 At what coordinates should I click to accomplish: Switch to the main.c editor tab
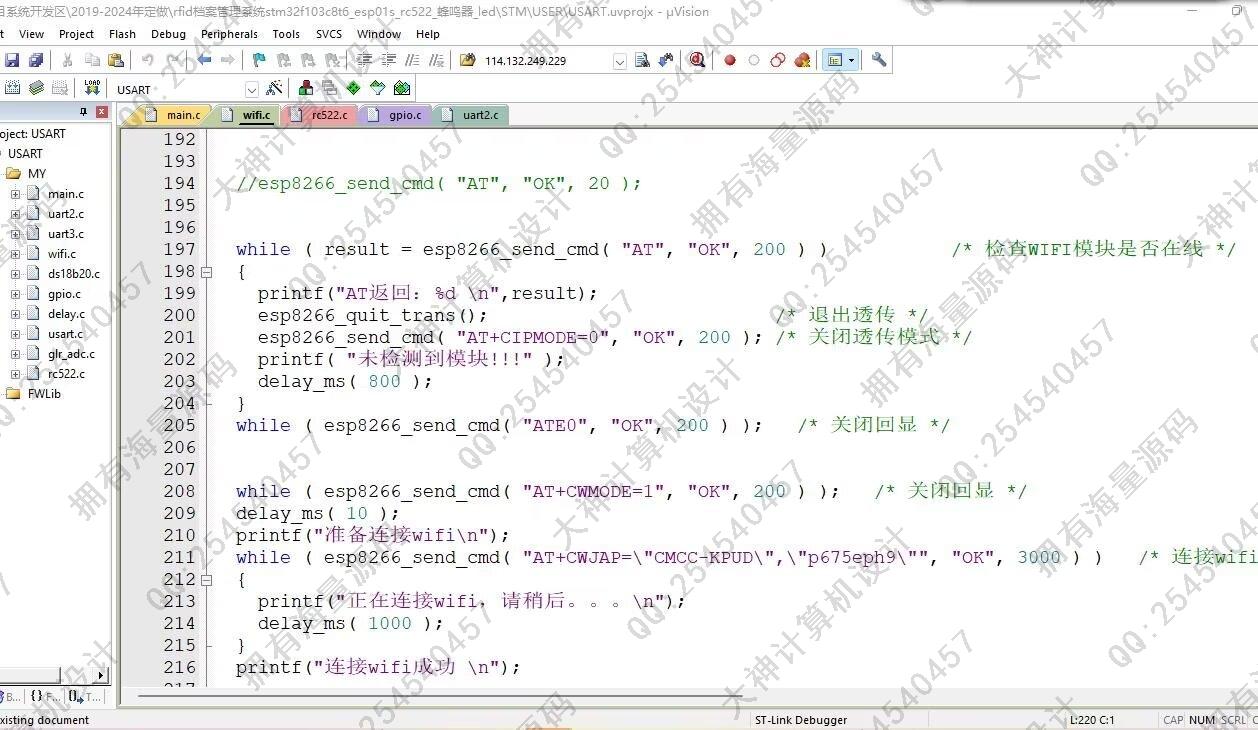click(173, 115)
